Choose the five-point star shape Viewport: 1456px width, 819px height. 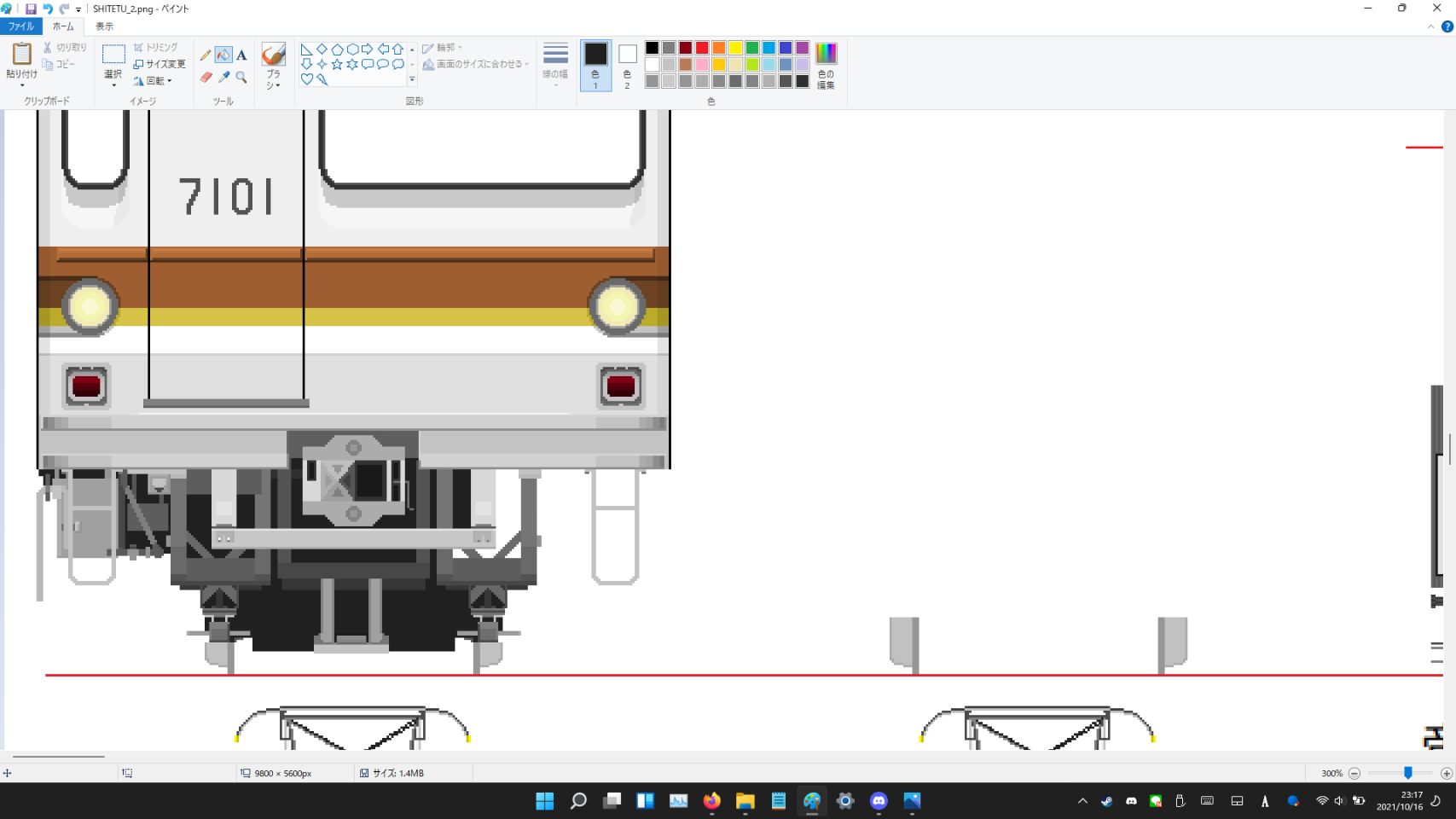click(x=337, y=64)
